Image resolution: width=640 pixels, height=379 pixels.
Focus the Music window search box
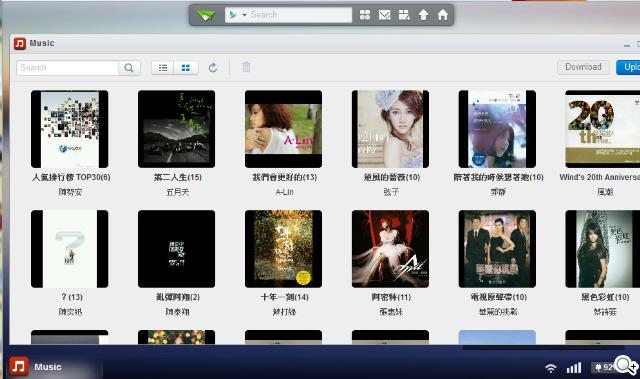point(67,68)
